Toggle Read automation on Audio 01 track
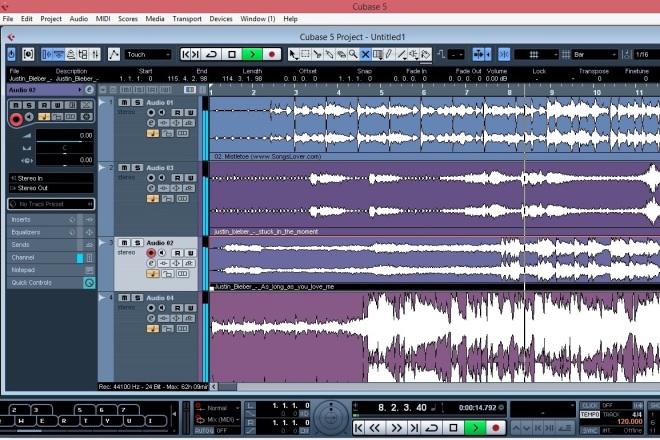This screenshot has width=660, height=440. coord(177,112)
